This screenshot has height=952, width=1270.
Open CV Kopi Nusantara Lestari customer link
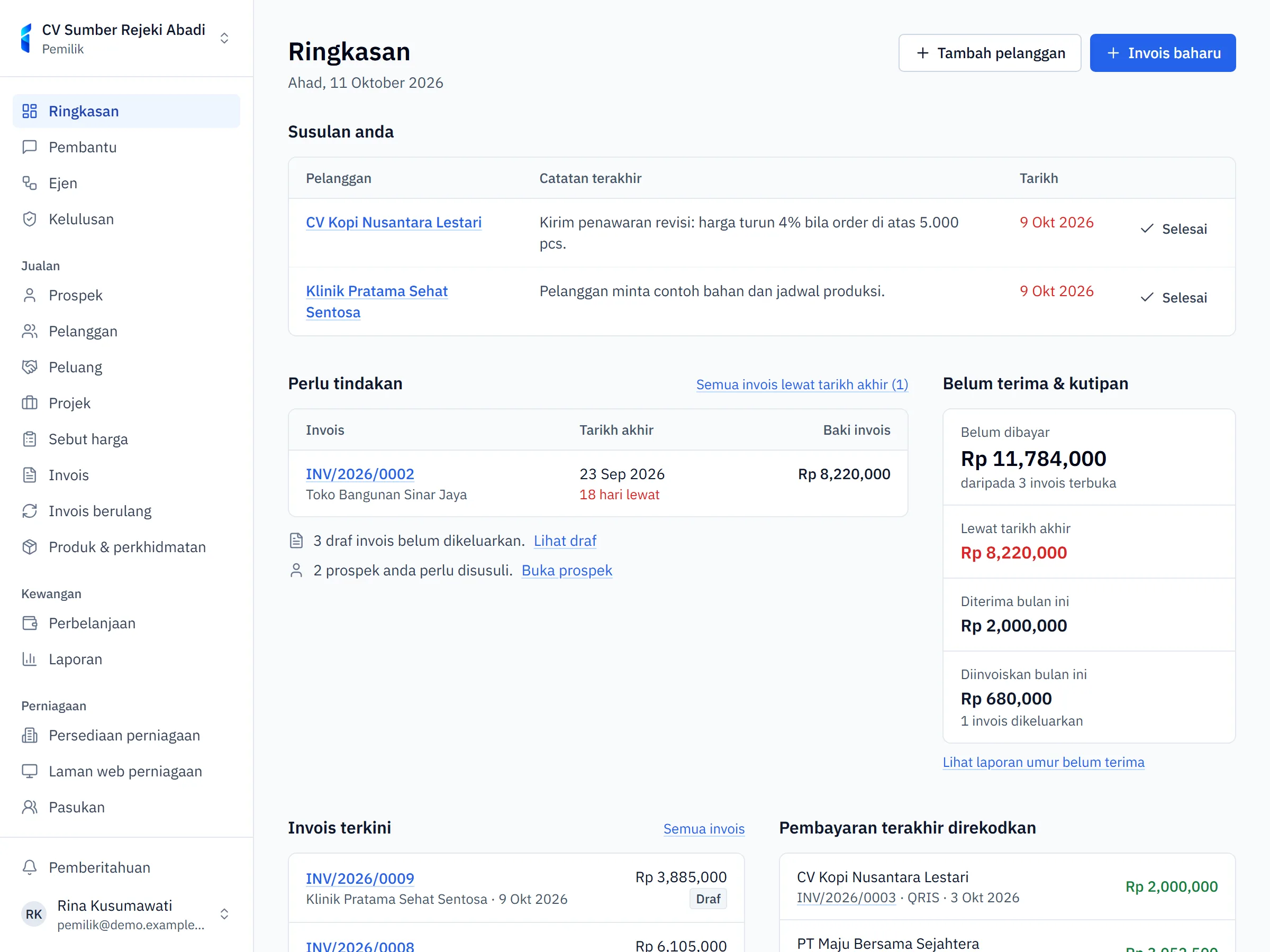393,223
